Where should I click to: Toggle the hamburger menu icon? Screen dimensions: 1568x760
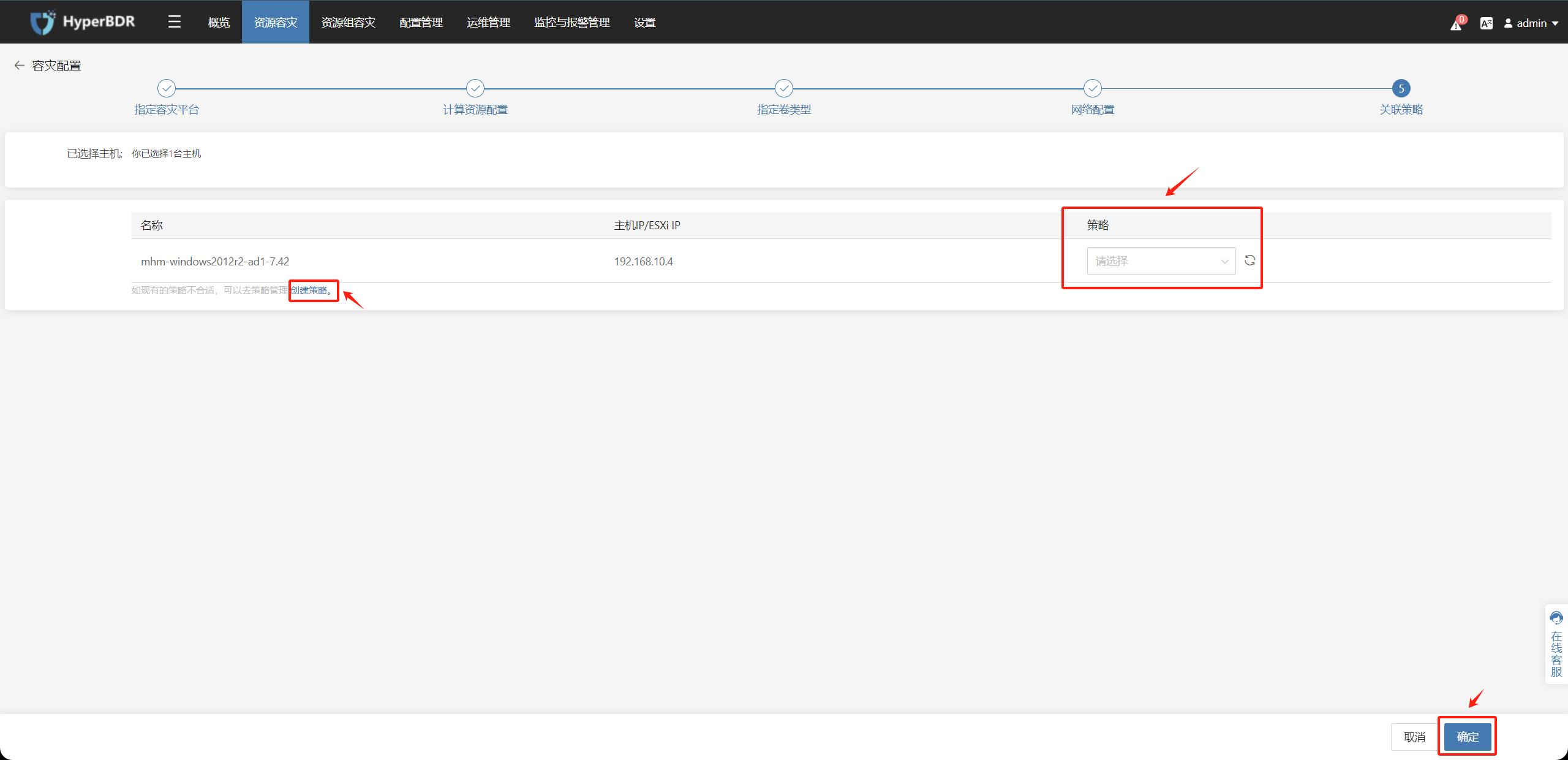(175, 22)
